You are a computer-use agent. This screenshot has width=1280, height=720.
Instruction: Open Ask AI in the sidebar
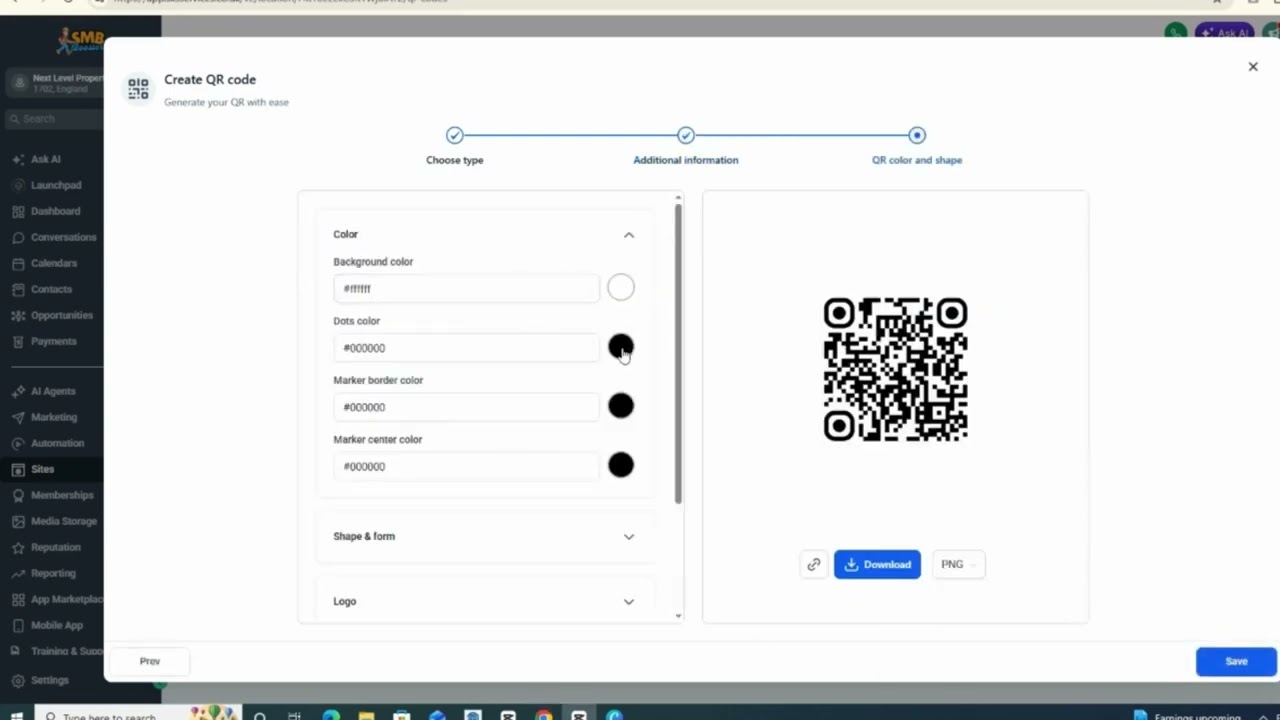point(46,159)
